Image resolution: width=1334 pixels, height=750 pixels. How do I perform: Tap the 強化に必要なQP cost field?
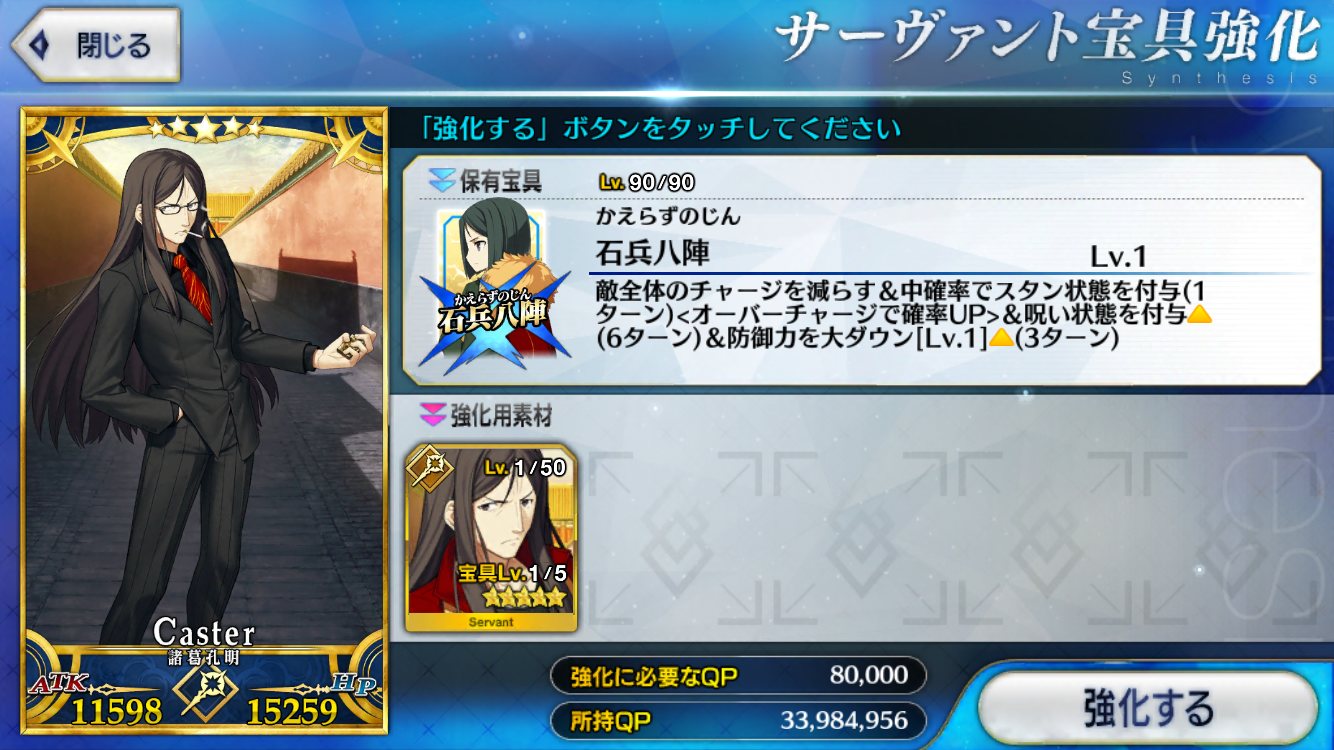click(x=738, y=676)
